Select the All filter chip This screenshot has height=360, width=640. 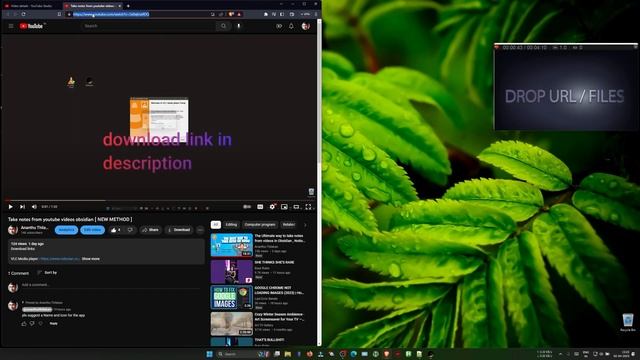coord(216,224)
